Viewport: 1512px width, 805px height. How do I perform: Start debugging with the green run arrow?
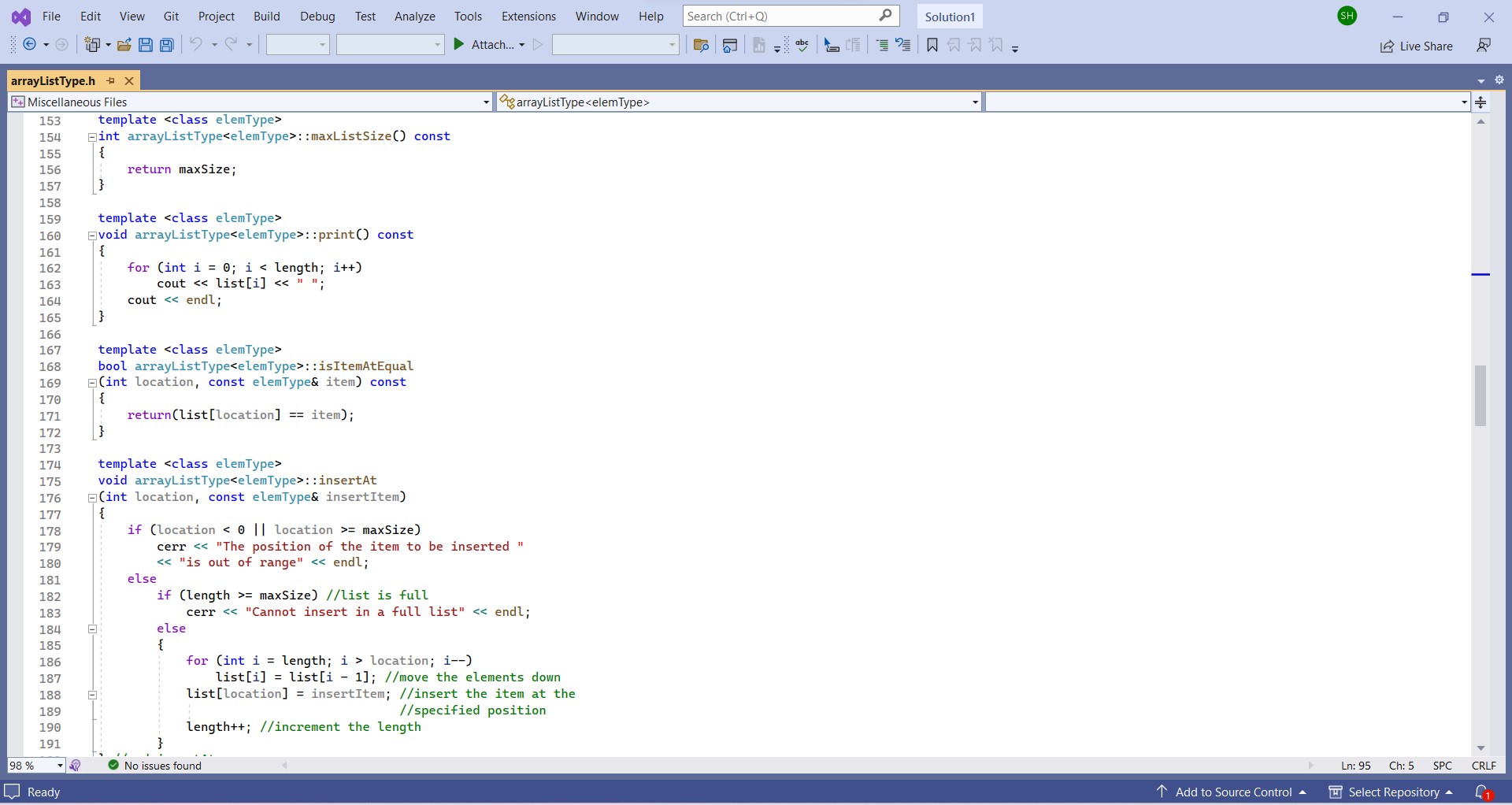(459, 45)
